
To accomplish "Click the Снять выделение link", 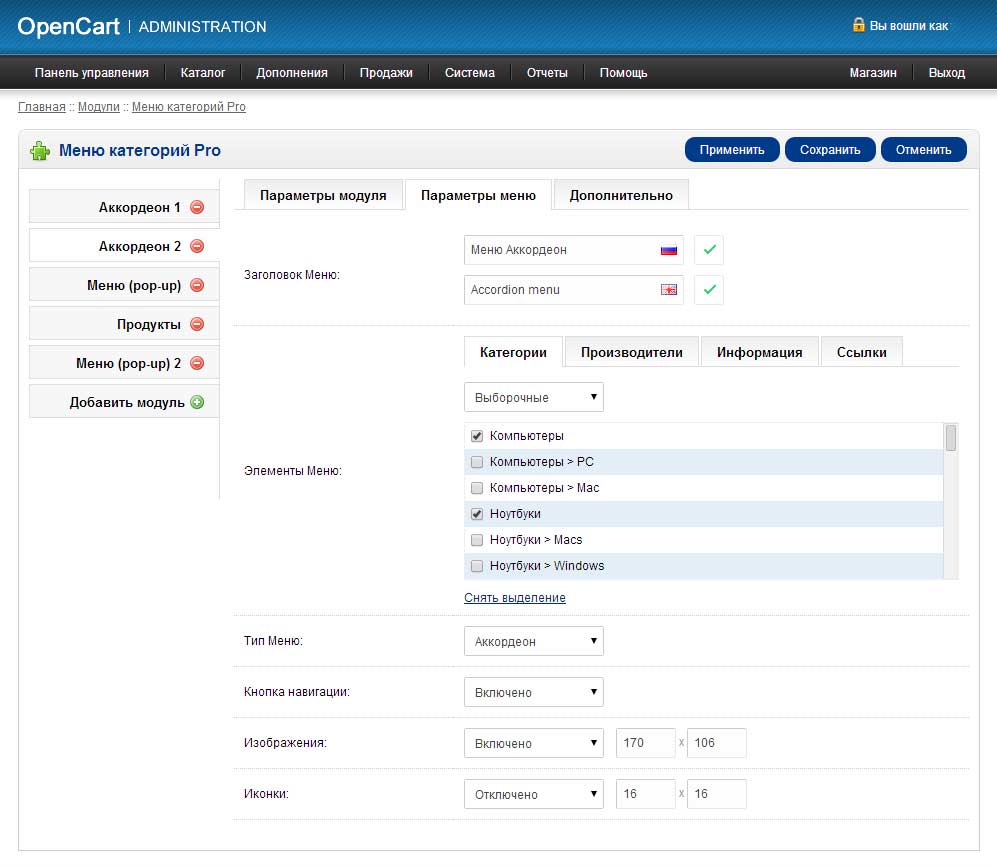I will (x=515, y=598).
